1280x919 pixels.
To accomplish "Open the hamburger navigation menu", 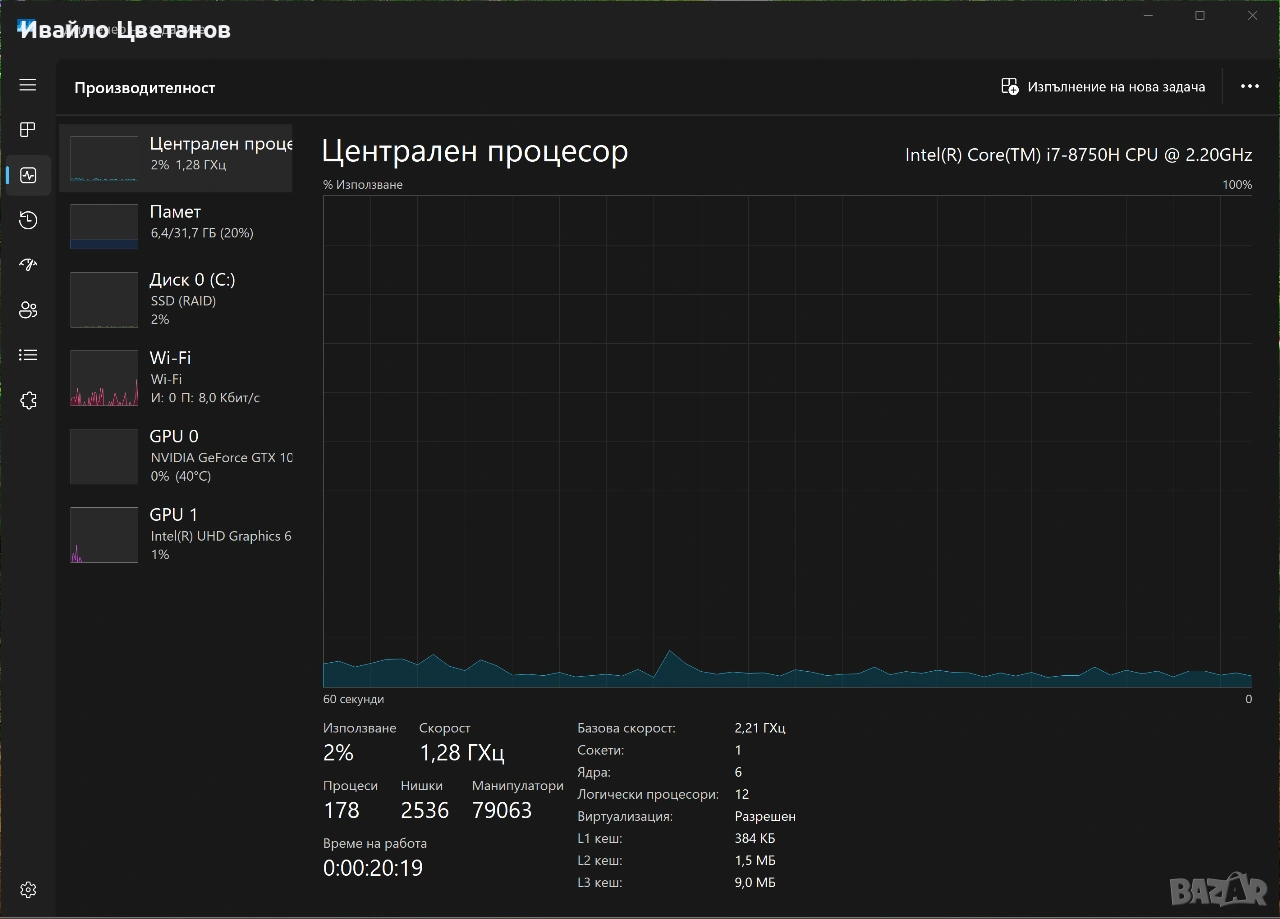I will click(x=28, y=85).
